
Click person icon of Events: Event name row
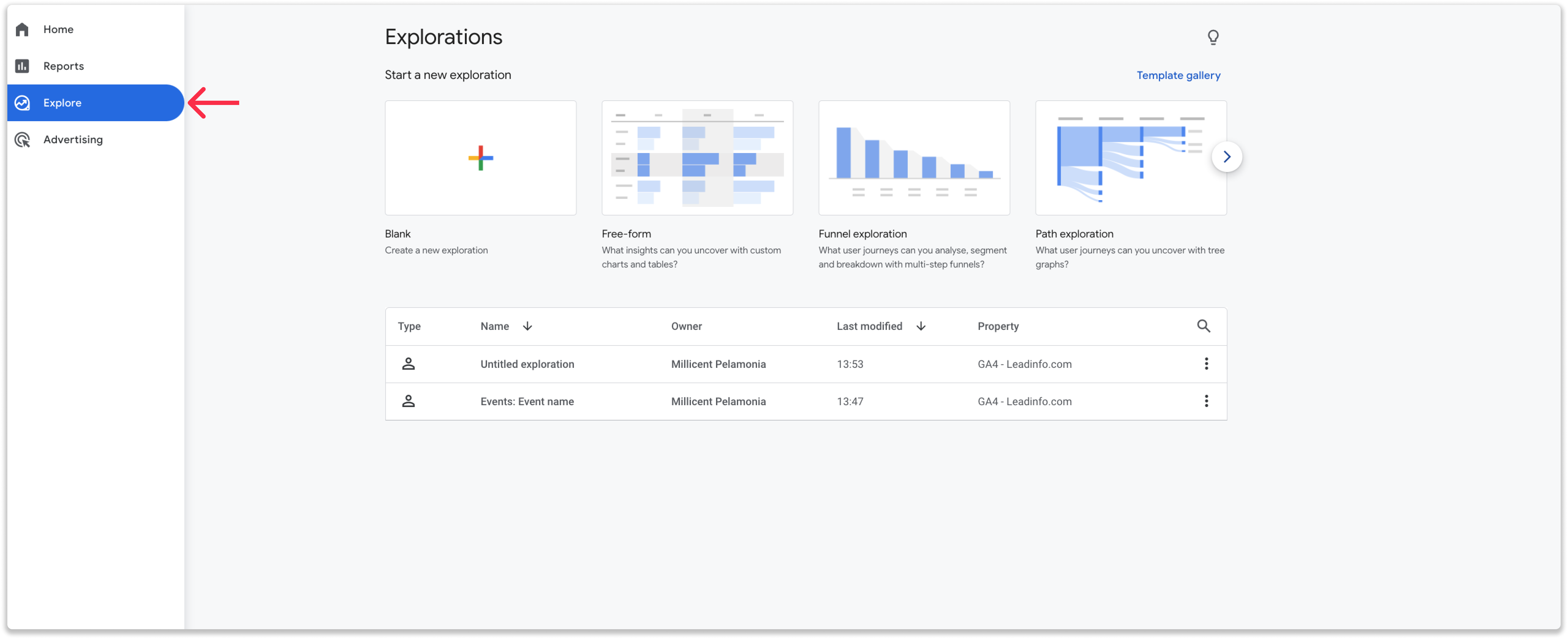coord(409,401)
